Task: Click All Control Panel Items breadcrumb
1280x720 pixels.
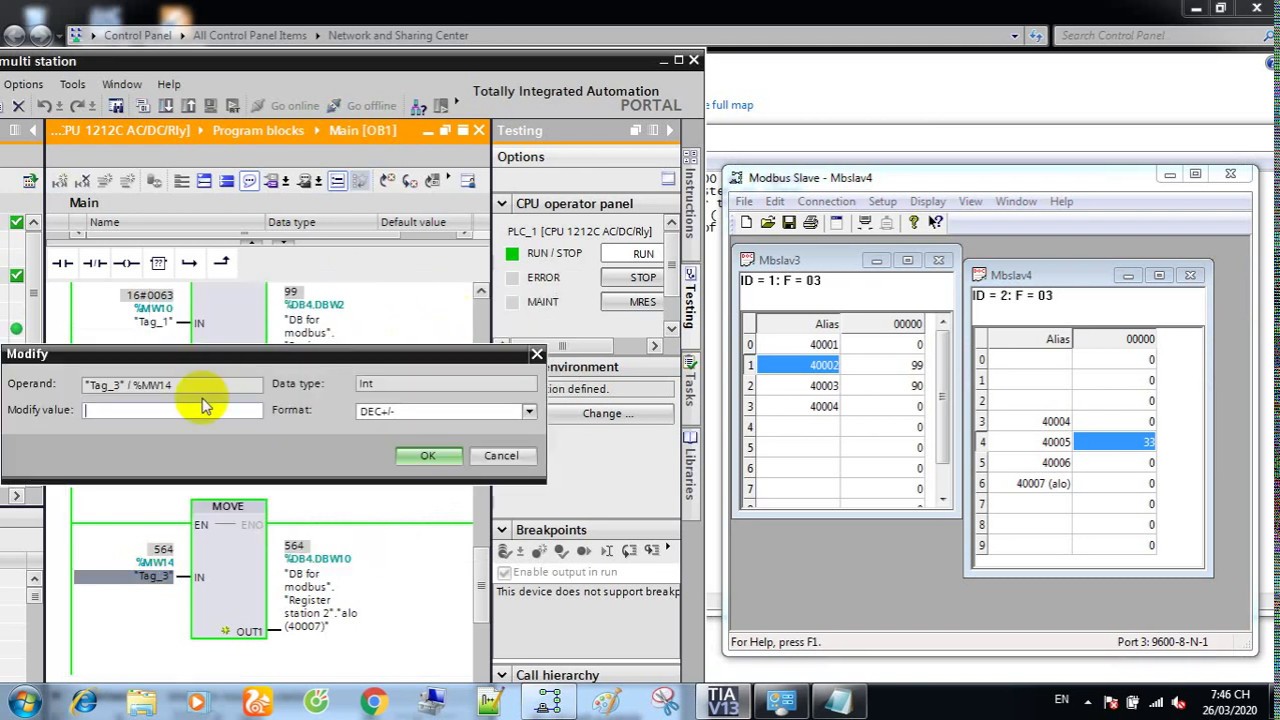Action: click(250, 36)
